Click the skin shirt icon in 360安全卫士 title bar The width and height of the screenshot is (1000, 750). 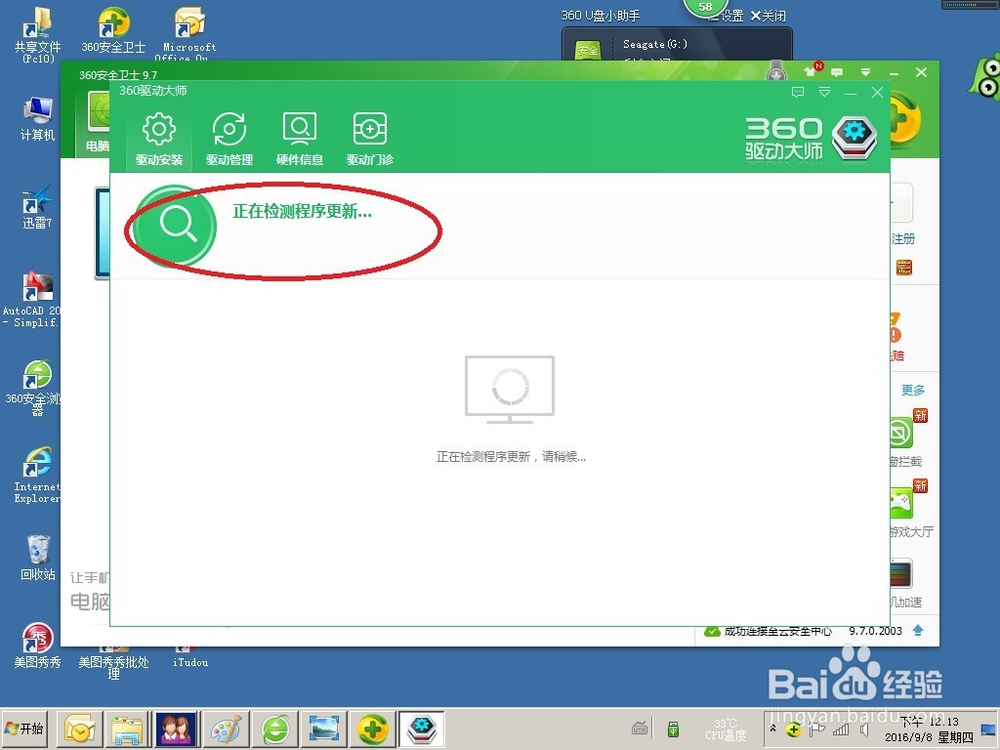pyautogui.click(x=811, y=70)
